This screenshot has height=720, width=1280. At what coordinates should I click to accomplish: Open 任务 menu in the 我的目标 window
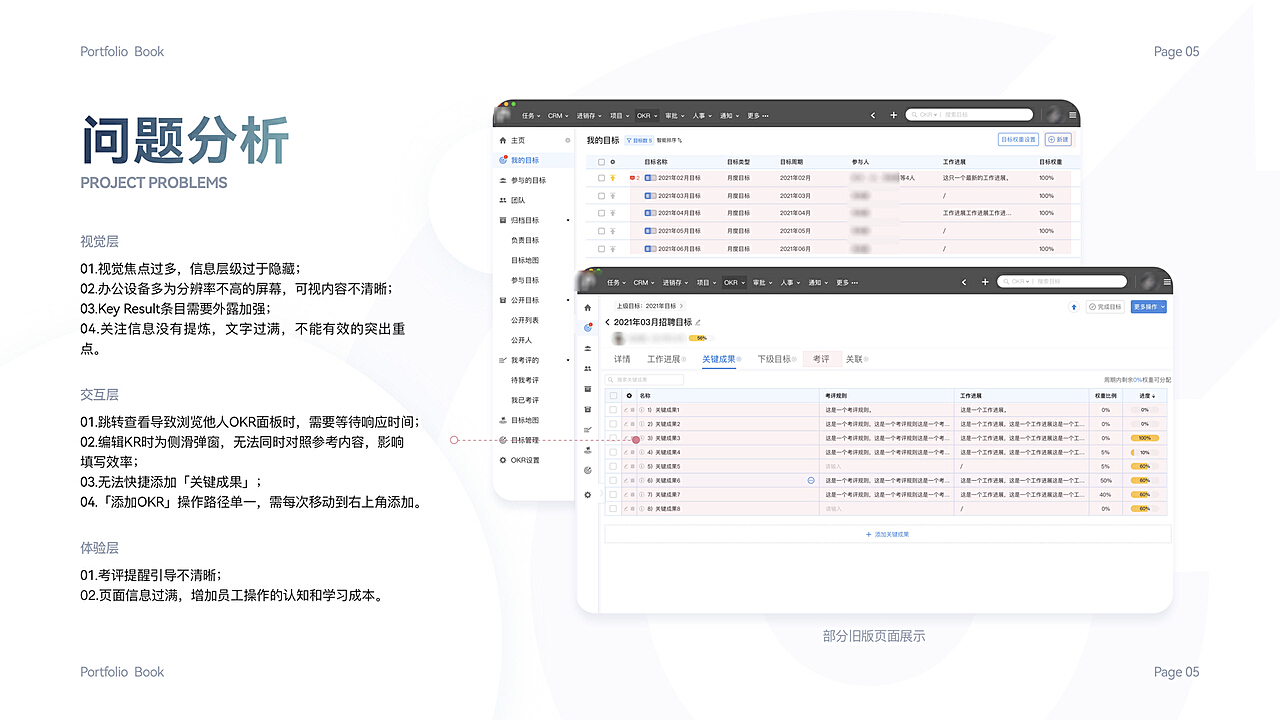click(x=532, y=115)
